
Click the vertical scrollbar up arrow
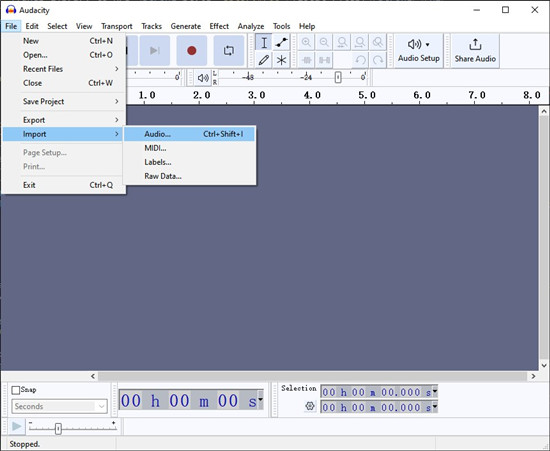[x=544, y=112]
